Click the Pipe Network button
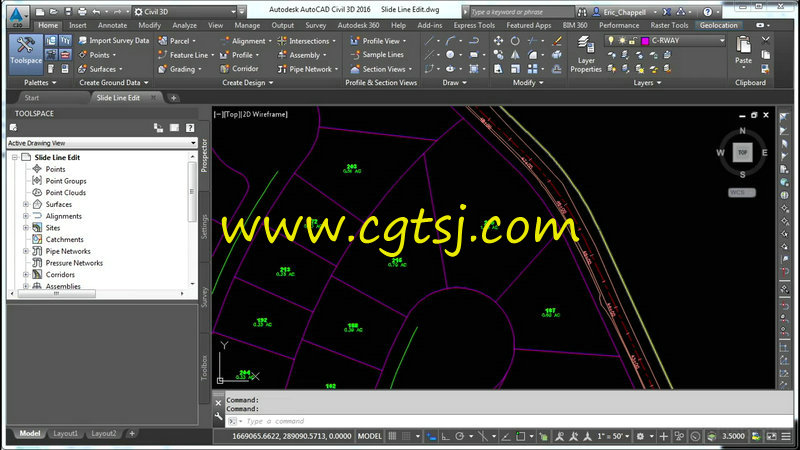 point(308,68)
